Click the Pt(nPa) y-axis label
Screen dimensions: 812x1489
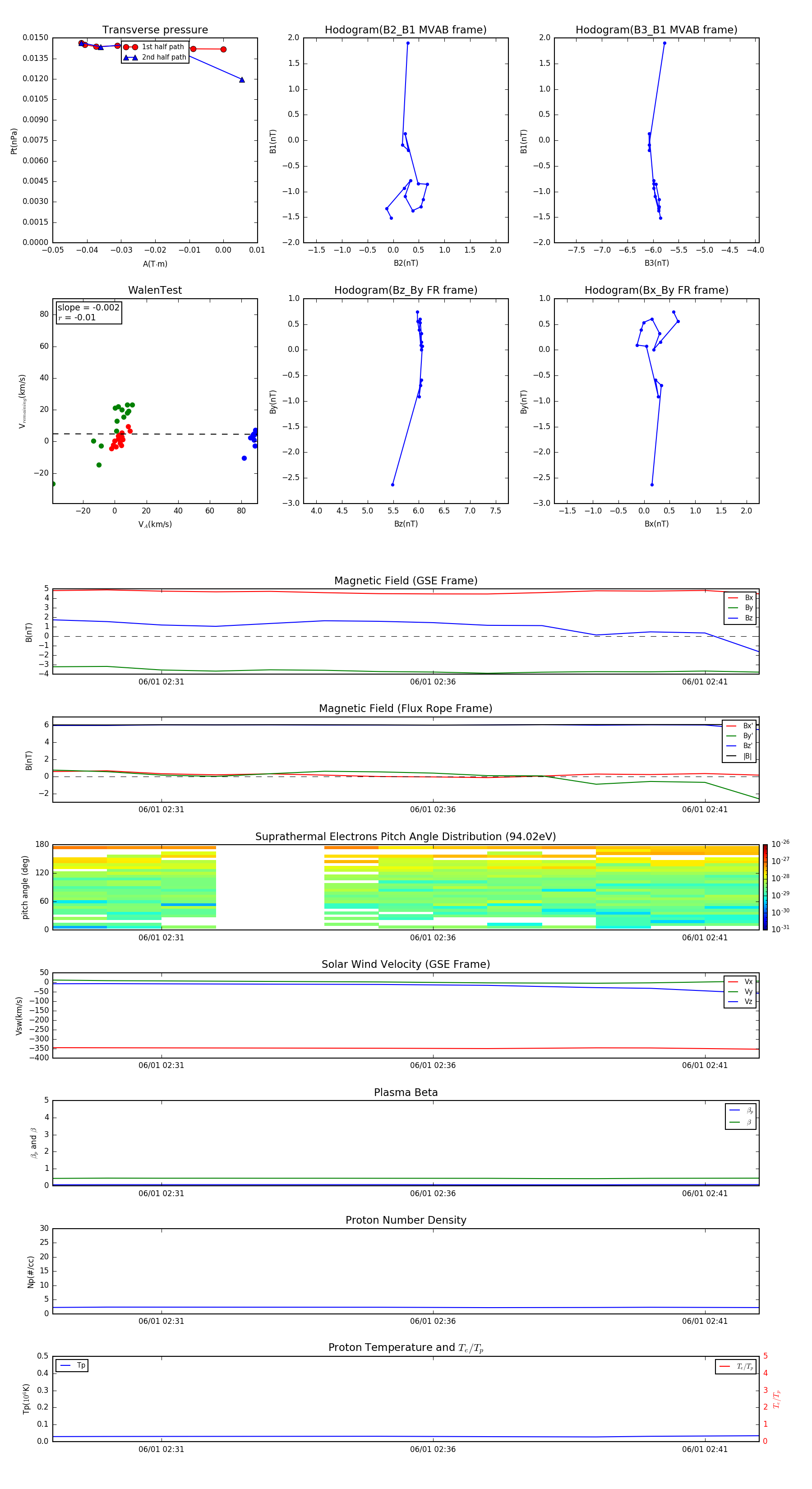coord(14,140)
